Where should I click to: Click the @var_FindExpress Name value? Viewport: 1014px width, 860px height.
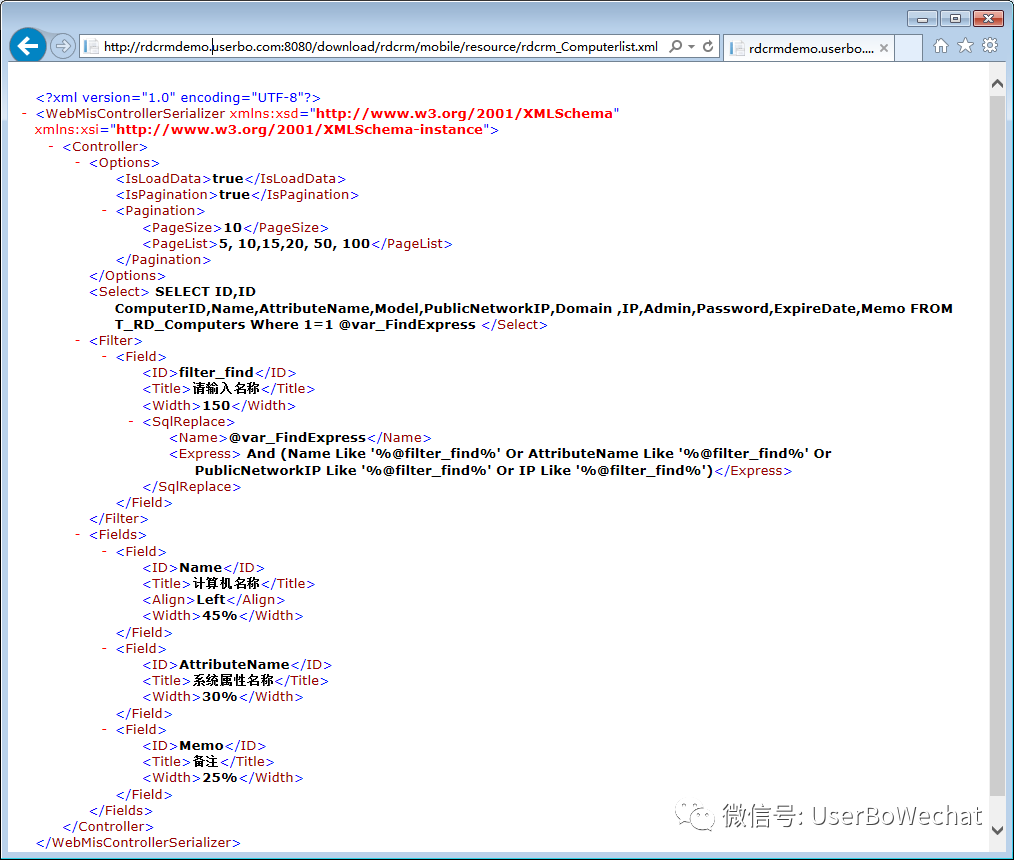(297, 438)
